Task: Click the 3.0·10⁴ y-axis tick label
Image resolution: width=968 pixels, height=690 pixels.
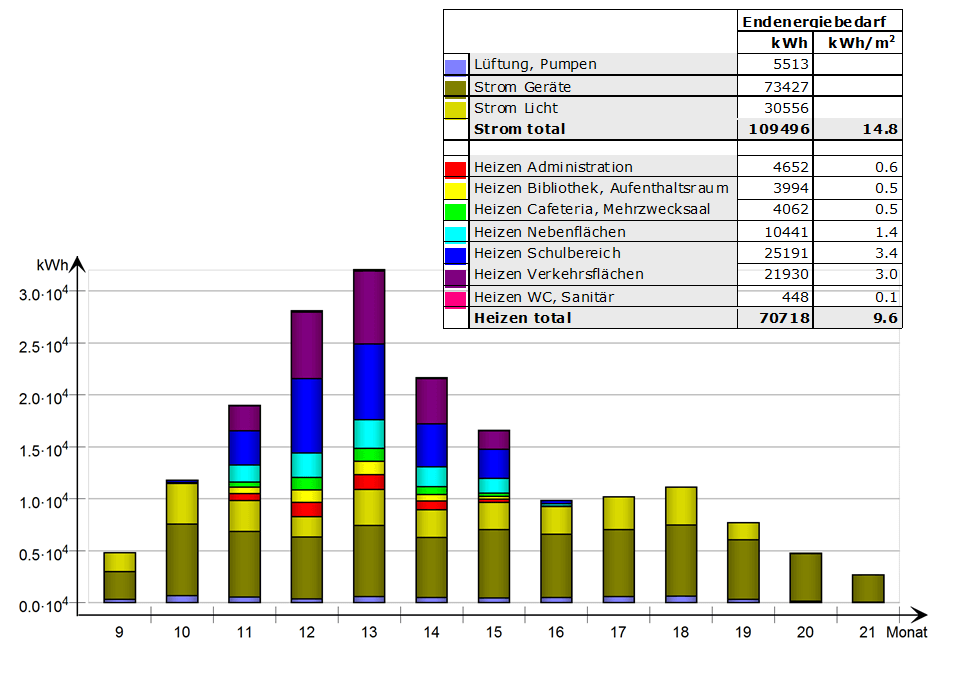Action: 43,293
